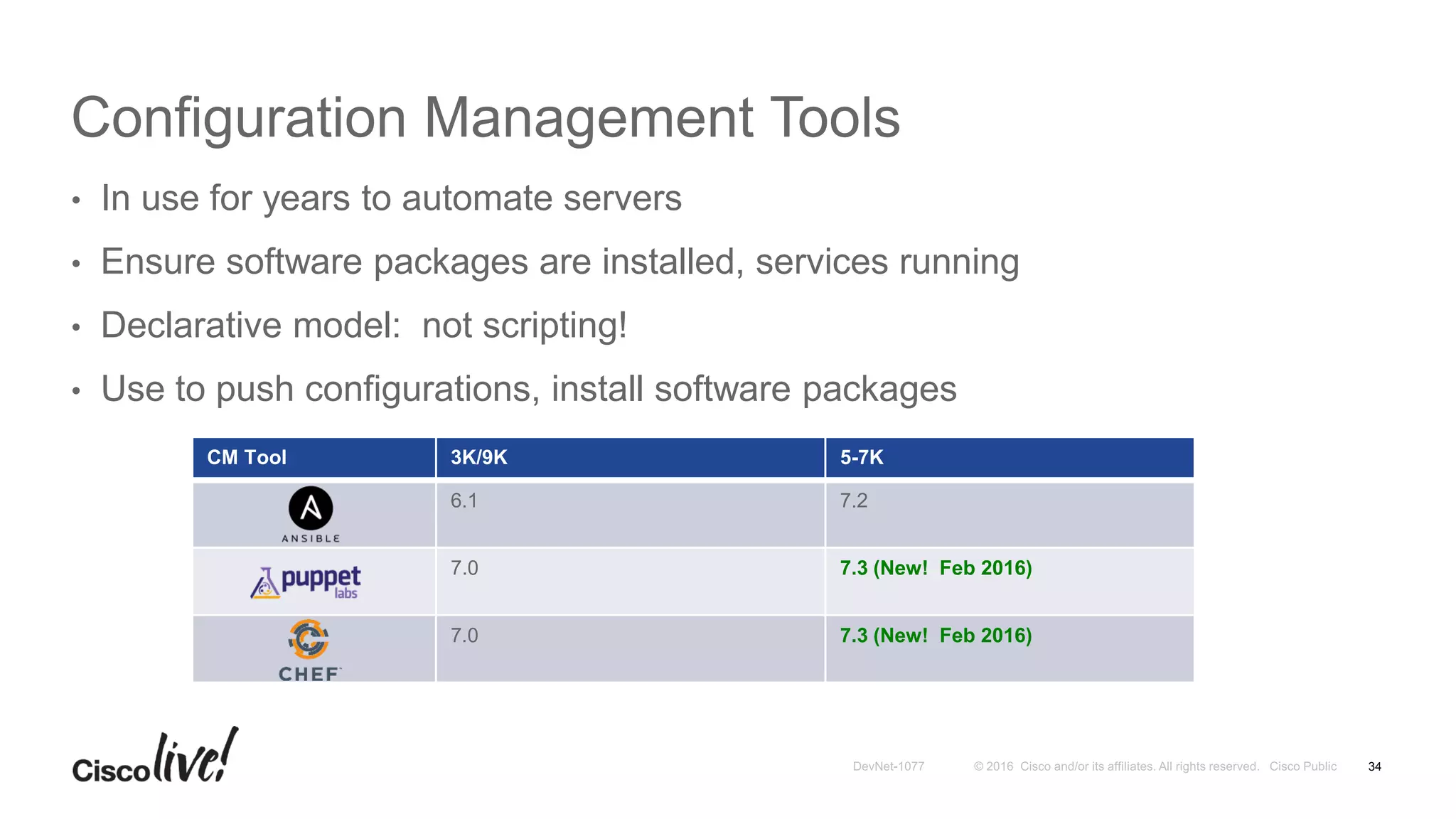This screenshot has height=819, width=1456.
Task: Click the Puppet Labs logo
Action: coord(306,582)
